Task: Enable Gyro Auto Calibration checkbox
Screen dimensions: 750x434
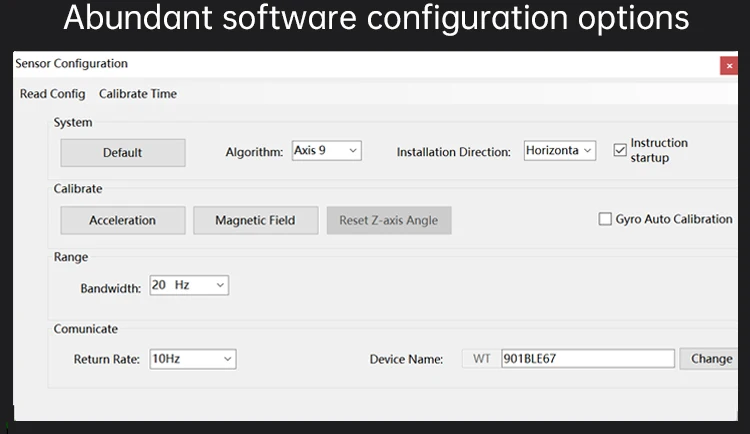Action: [x=605, y=219]
